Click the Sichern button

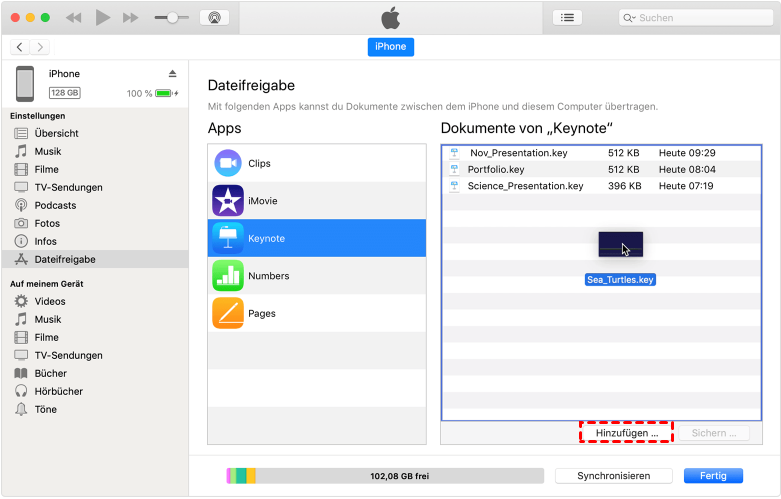click(x=714, y=433)
